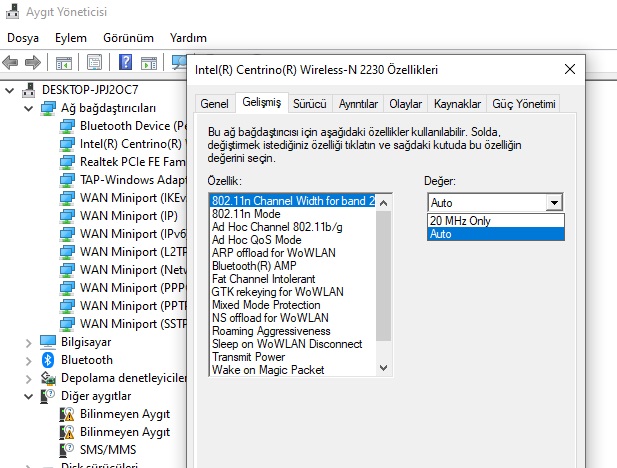Choose '20 MHz Only' from the dropdown list
The width and height of the screenshot is (617, 468).
pyautogui.click(x=495, y=220)
